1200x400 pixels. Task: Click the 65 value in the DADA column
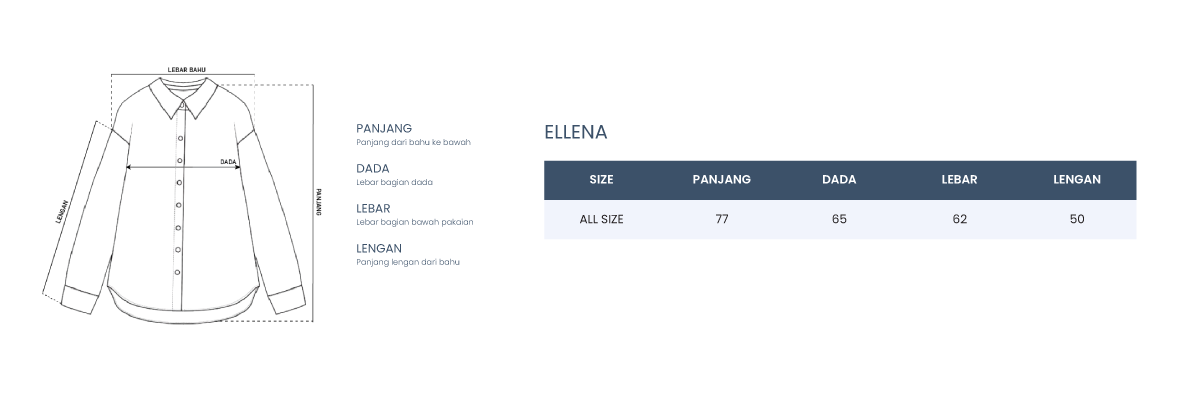coord(839,219)
